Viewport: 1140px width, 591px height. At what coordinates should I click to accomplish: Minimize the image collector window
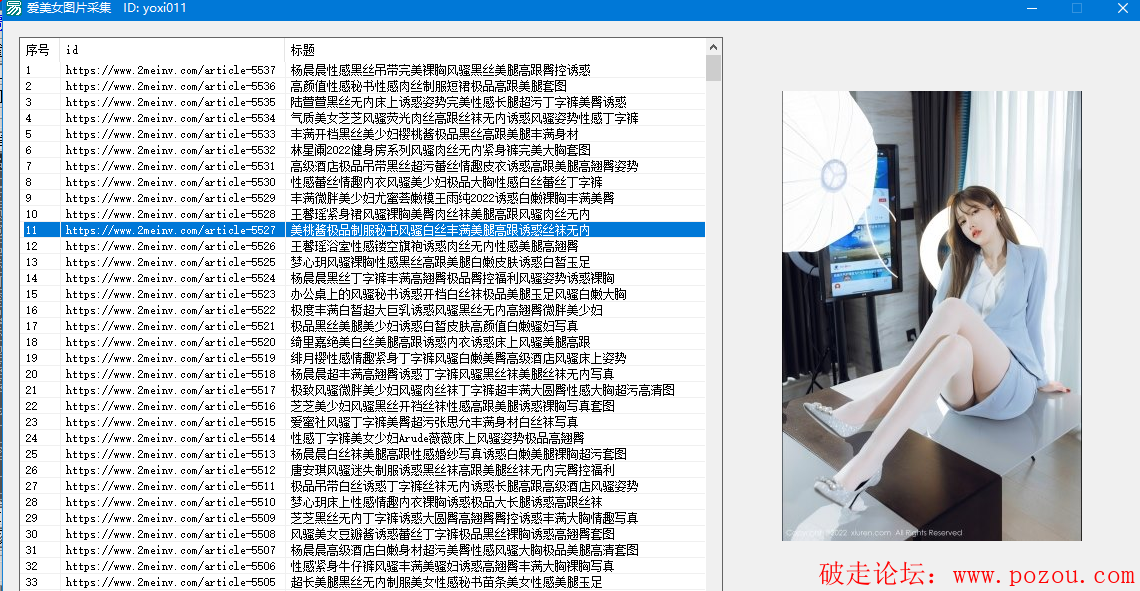(x=1032, y=8)
